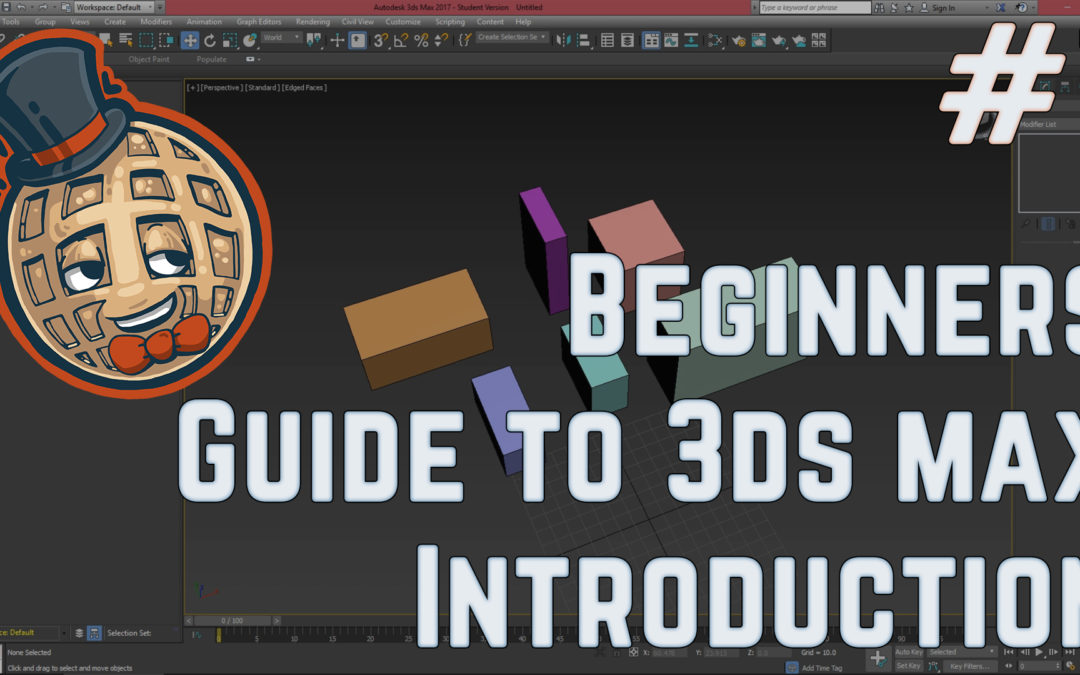Open the Group menu
Image resolution: width=1080 pixels, height=675 pixels.
(x=45, y=21)
